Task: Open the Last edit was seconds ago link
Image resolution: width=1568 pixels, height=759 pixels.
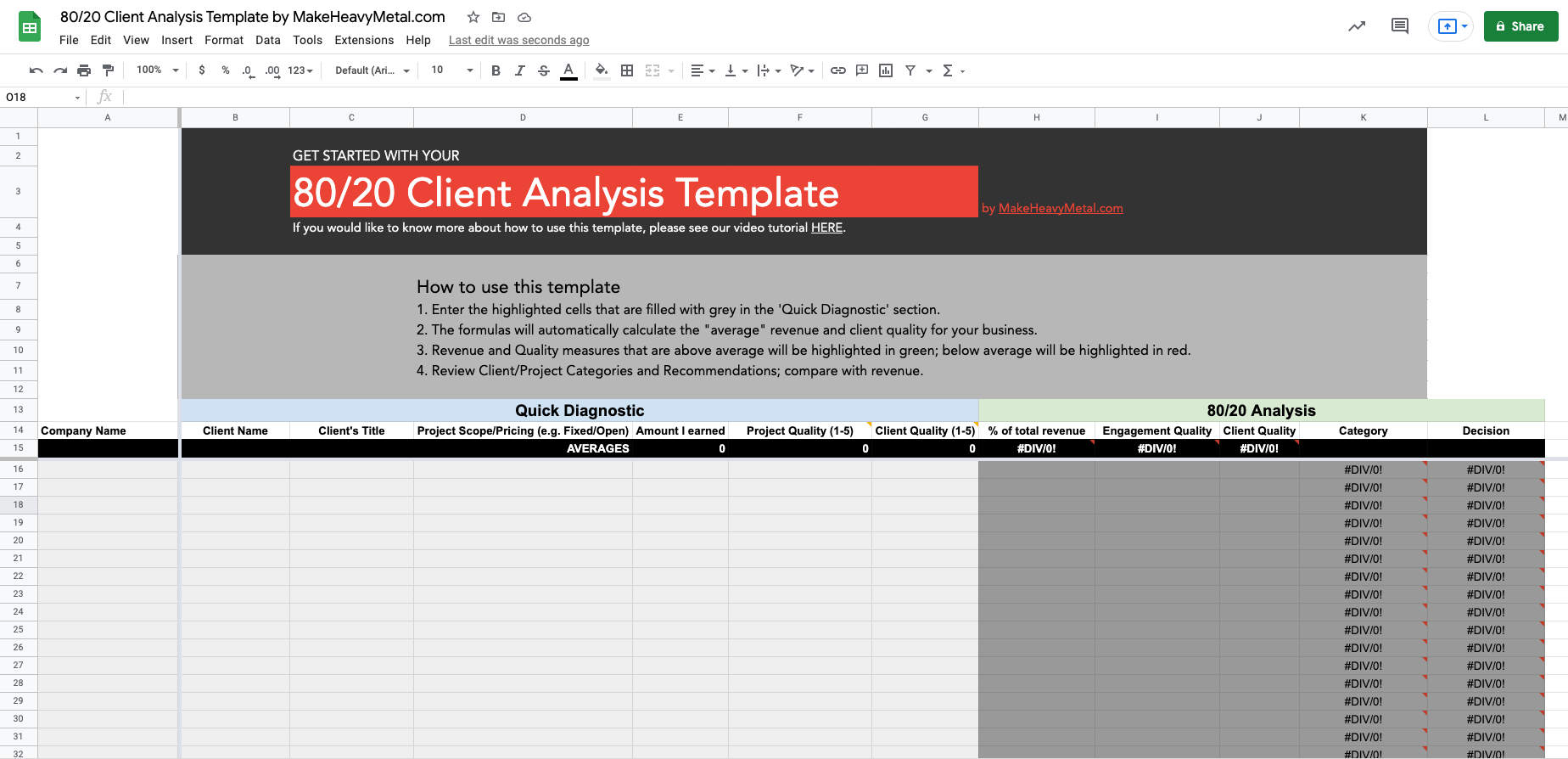Action: (x=518, y=40)
